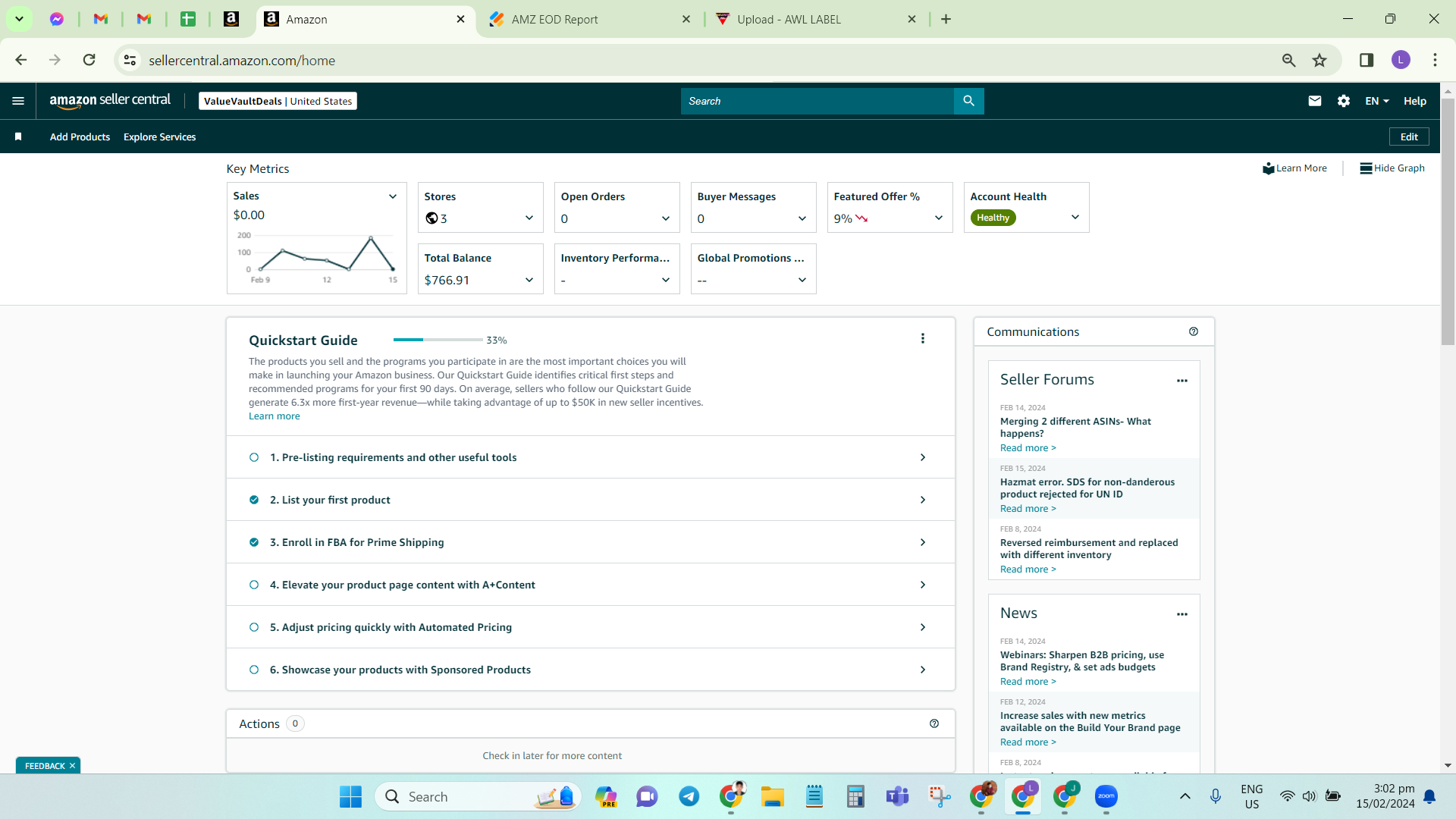This screenshot has width=1456, height=819.
Task: Click the page vertical scrollbar
Action: coord(1448,222)
